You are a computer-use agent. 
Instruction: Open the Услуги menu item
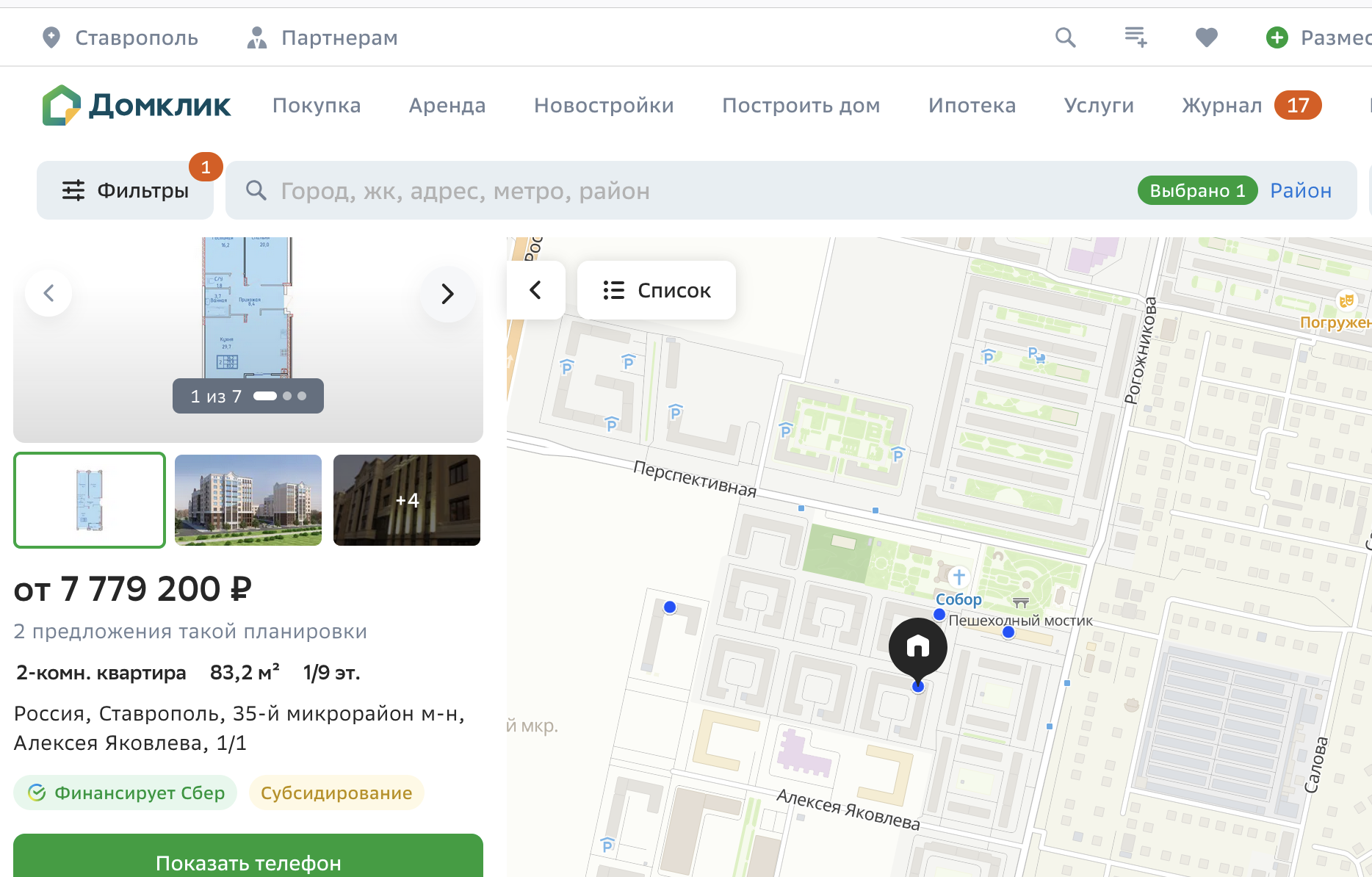tap(1099, 105)
